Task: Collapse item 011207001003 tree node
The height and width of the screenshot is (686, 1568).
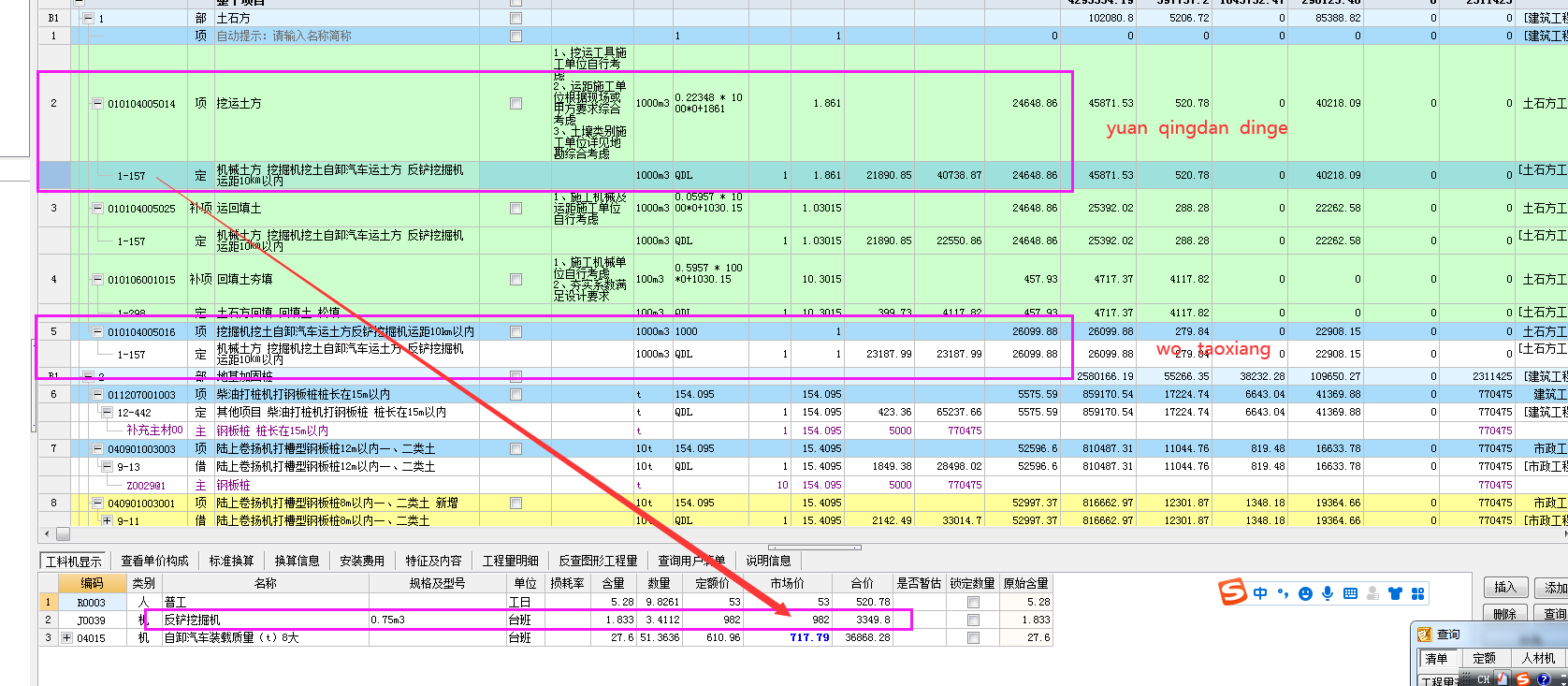Action: pos(97,394)
